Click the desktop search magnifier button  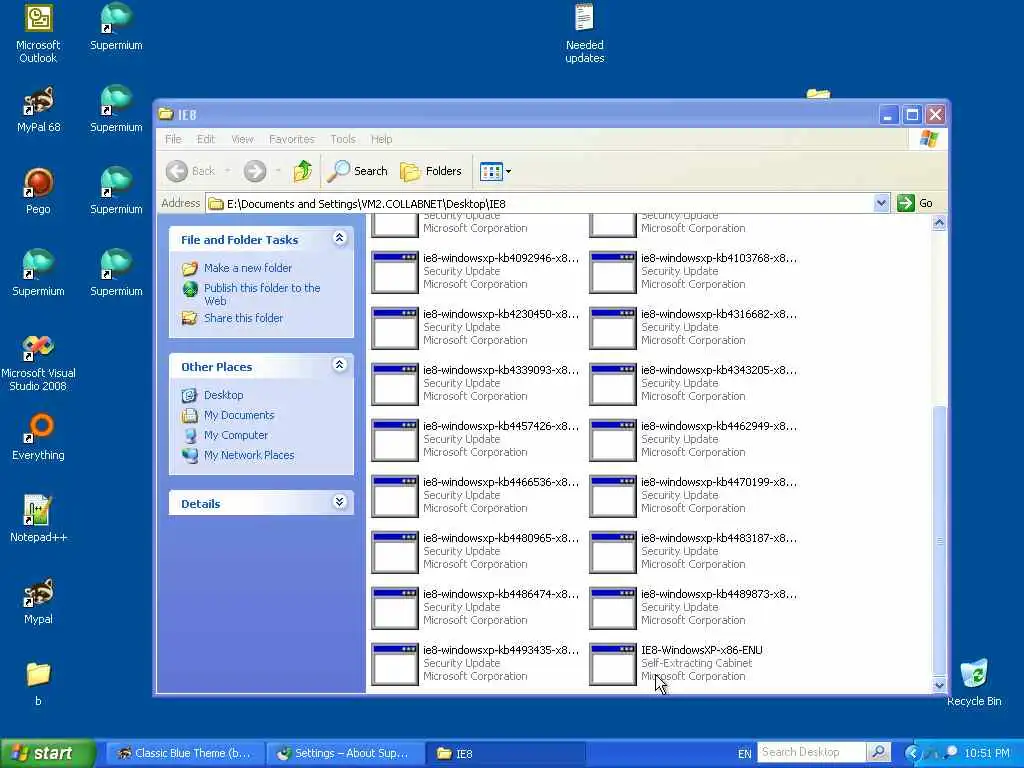[879, 752]
